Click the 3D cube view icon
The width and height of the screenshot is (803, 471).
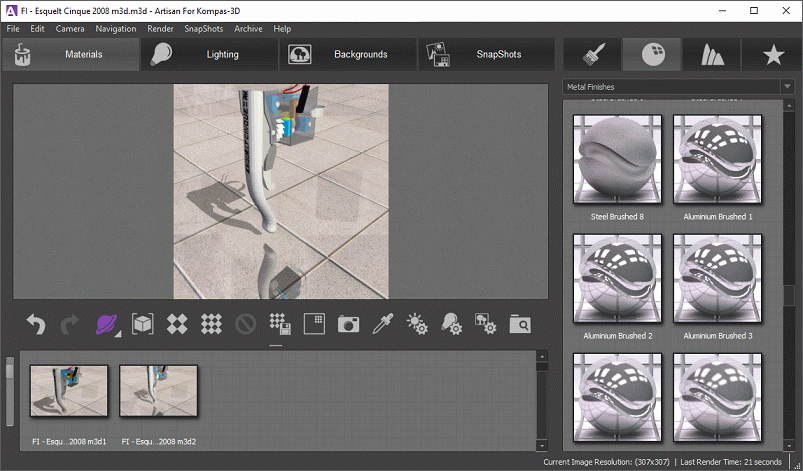(x=143, y=324)
